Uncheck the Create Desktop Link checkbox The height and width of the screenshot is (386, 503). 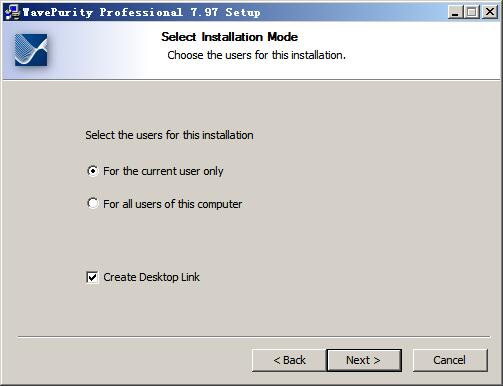coord(92,277)
